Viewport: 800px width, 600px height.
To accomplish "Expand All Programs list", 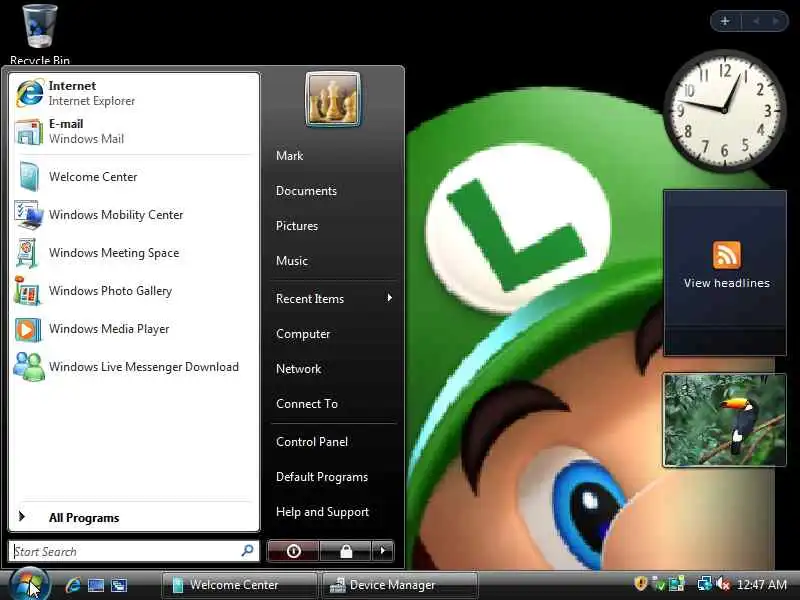I will pos(134,517).
